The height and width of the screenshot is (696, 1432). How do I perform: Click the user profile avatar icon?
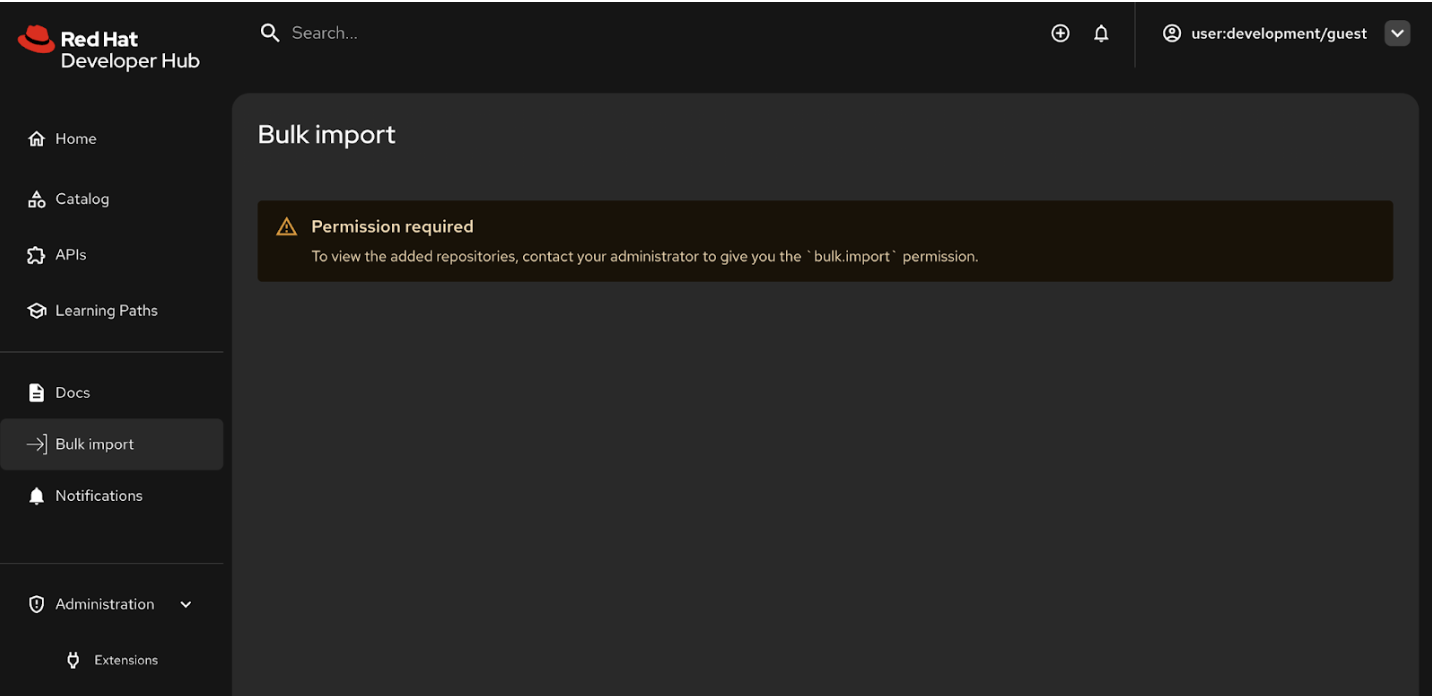1172,33
